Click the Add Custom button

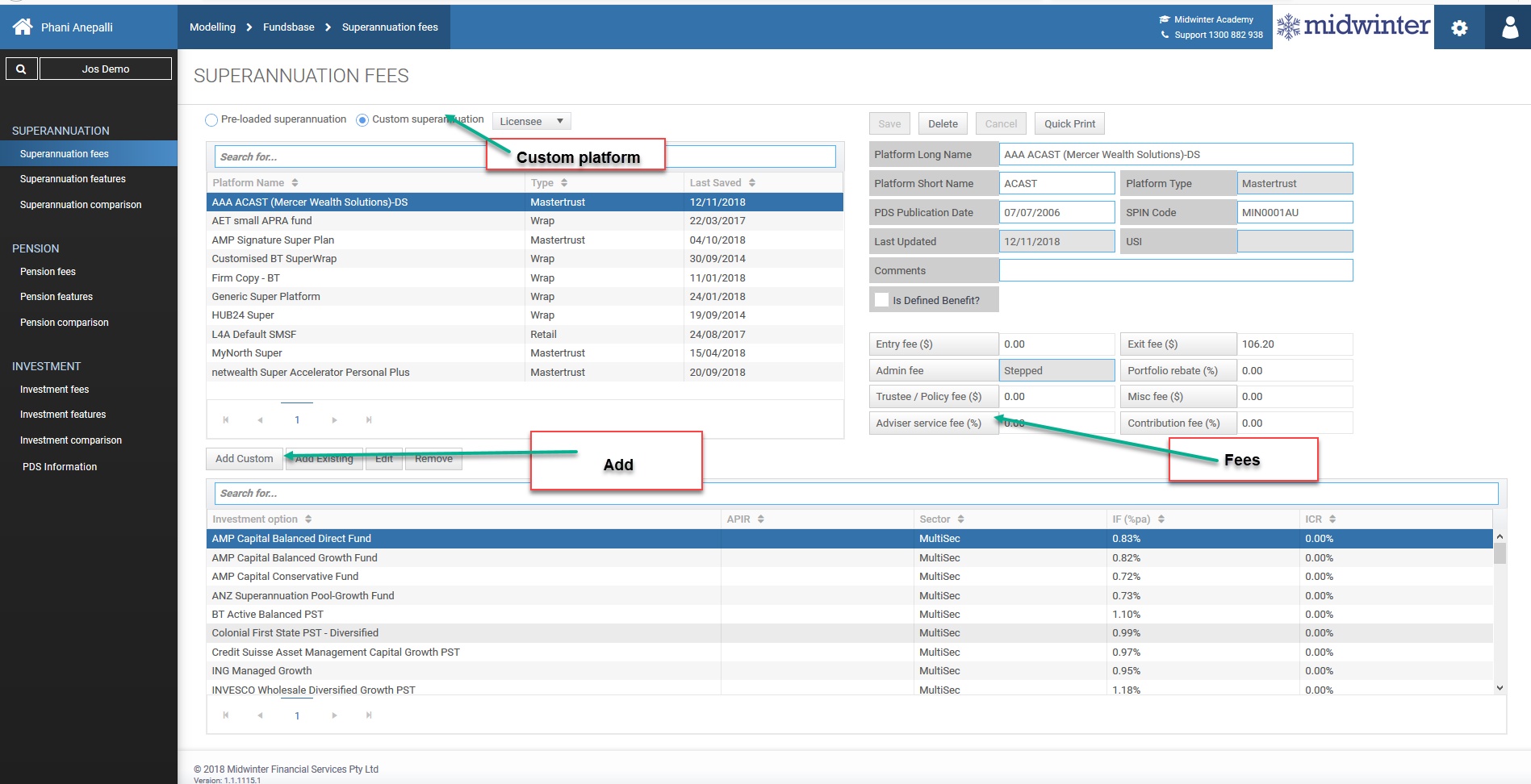point(245,459)
